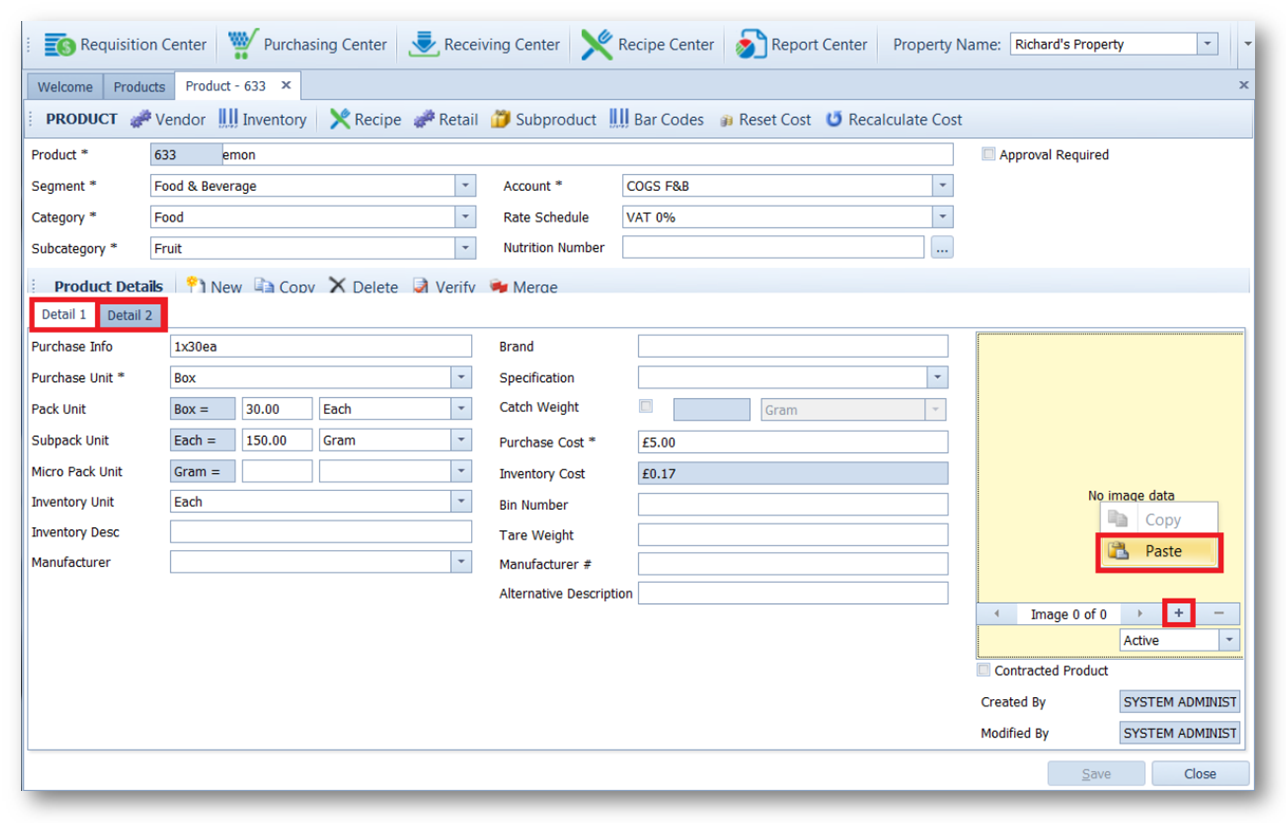Open the Purchasing Center cart icon
The width and height of the screenshot is (1286, 823).
coord(242,45)
